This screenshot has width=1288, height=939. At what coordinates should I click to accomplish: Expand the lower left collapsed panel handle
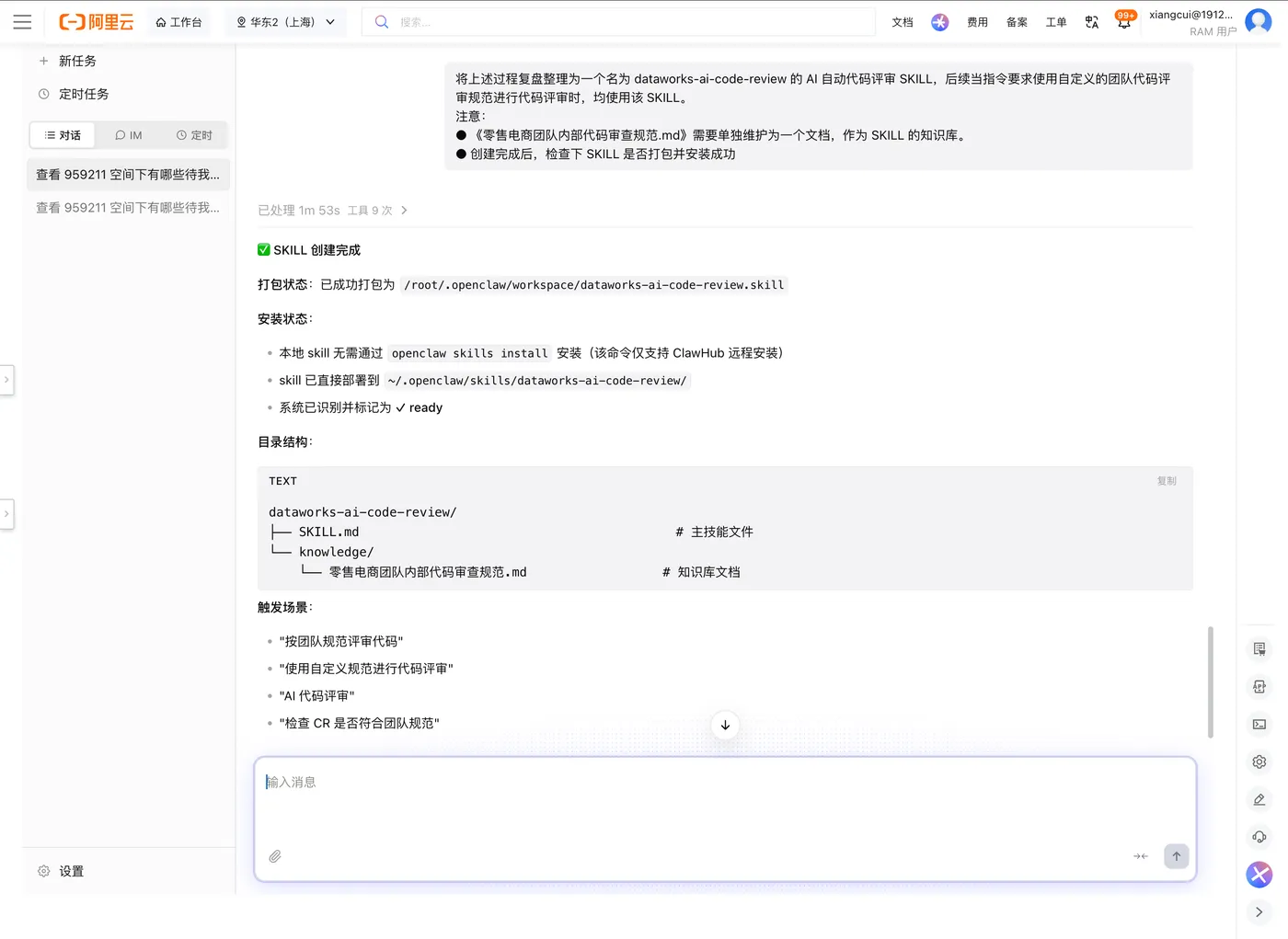click(6, 513)
